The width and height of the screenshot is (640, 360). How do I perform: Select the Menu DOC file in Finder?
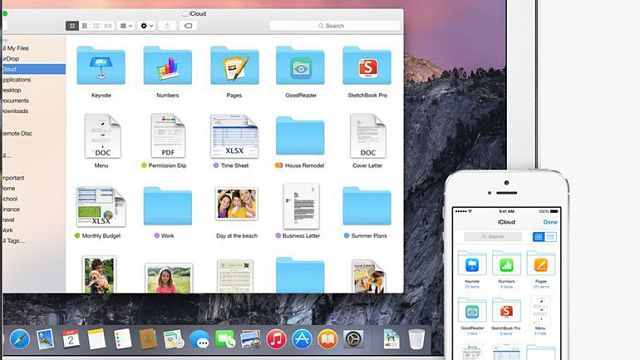click(102, 136)
